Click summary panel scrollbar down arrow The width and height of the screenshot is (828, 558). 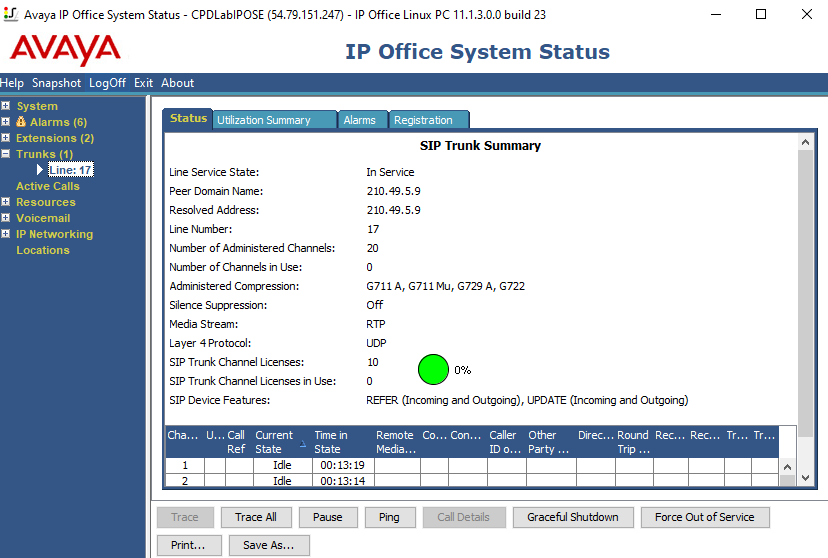click(x=805, y=478)
